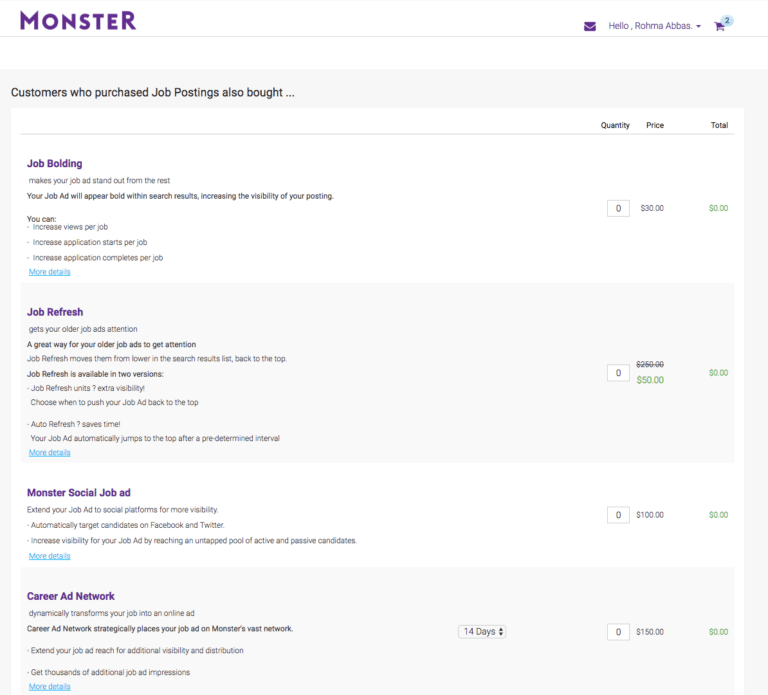The image size is (768, 695).
Task: Click the Job Bolding $0.00 total
Action: coord(719,208)
